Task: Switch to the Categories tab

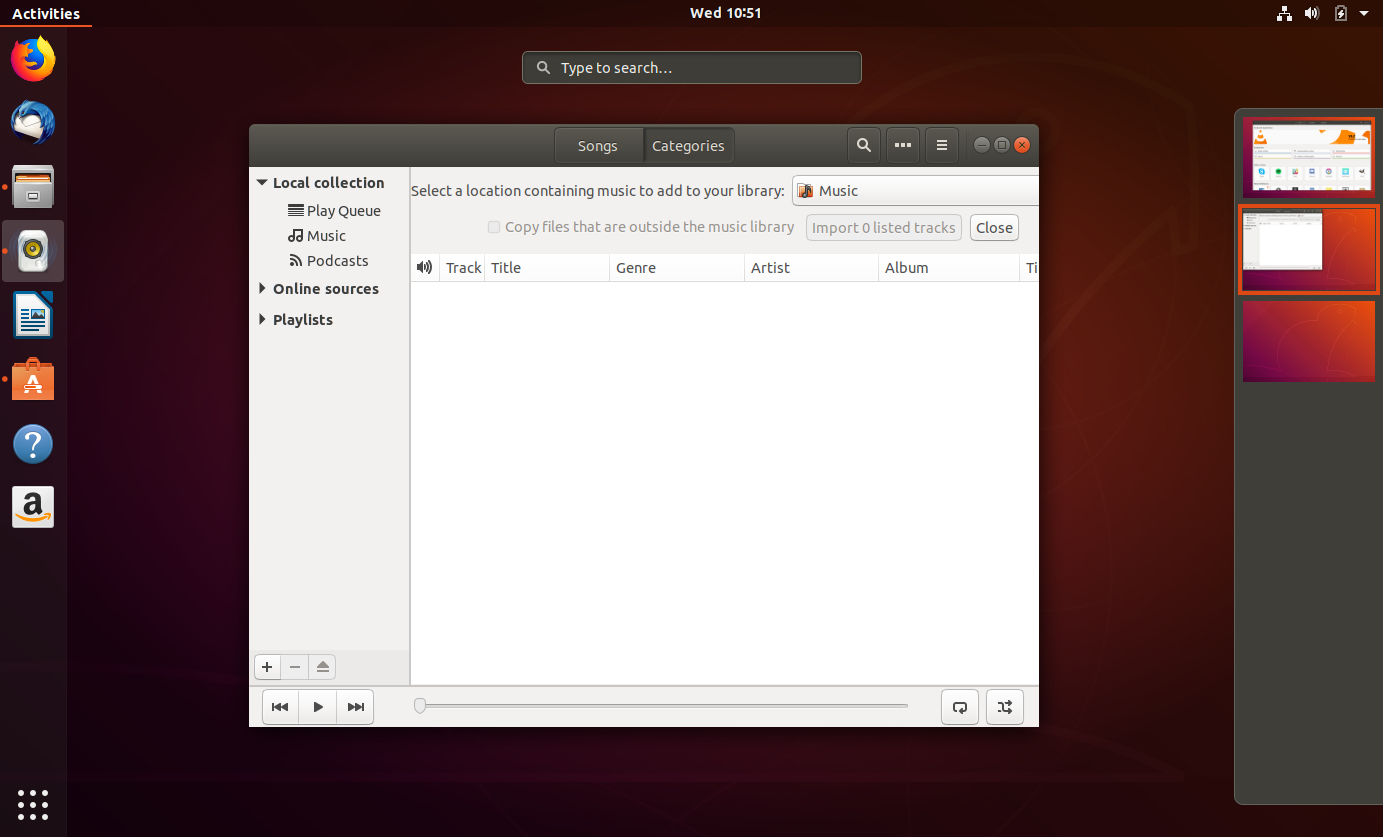Action: (x=688, y=145)
